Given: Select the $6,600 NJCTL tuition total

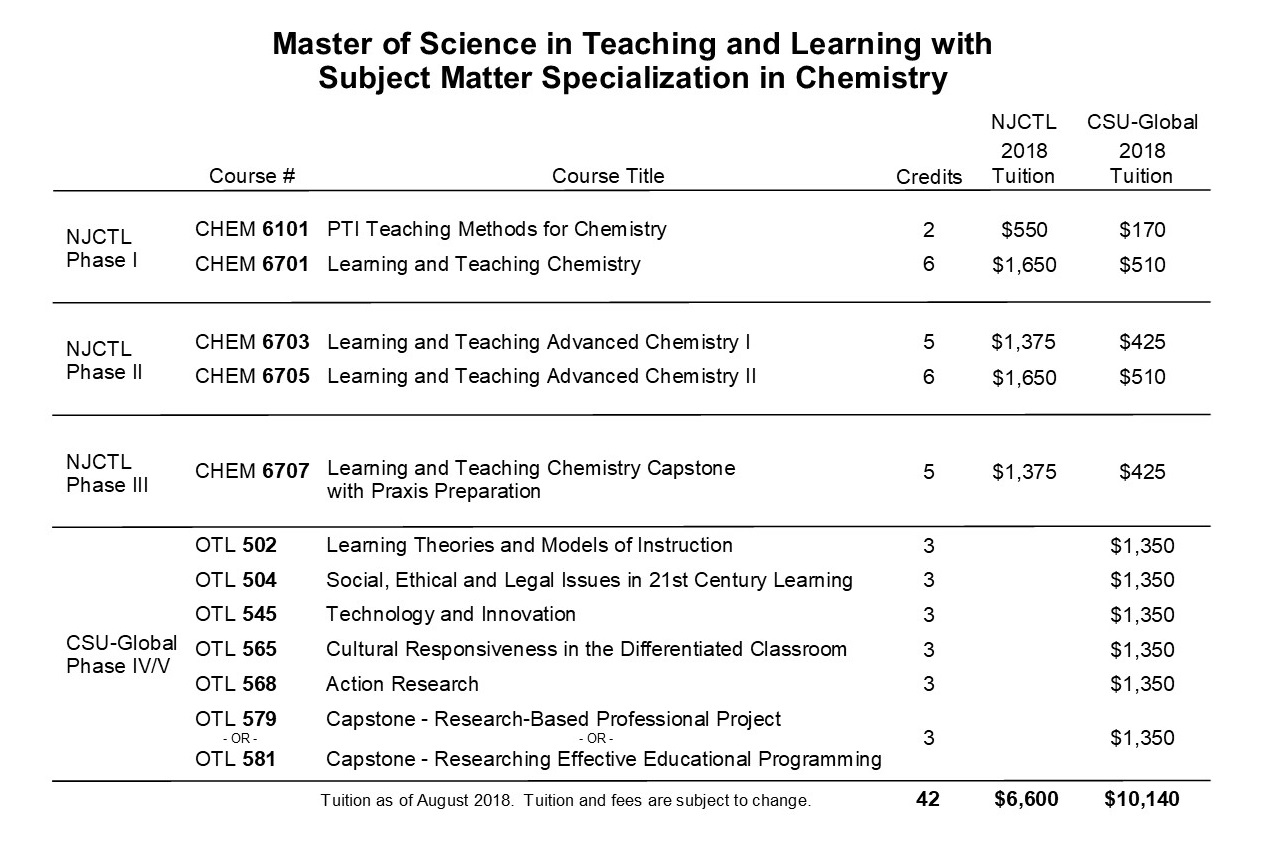Looking at the screenshot, I should point(1024,800).
